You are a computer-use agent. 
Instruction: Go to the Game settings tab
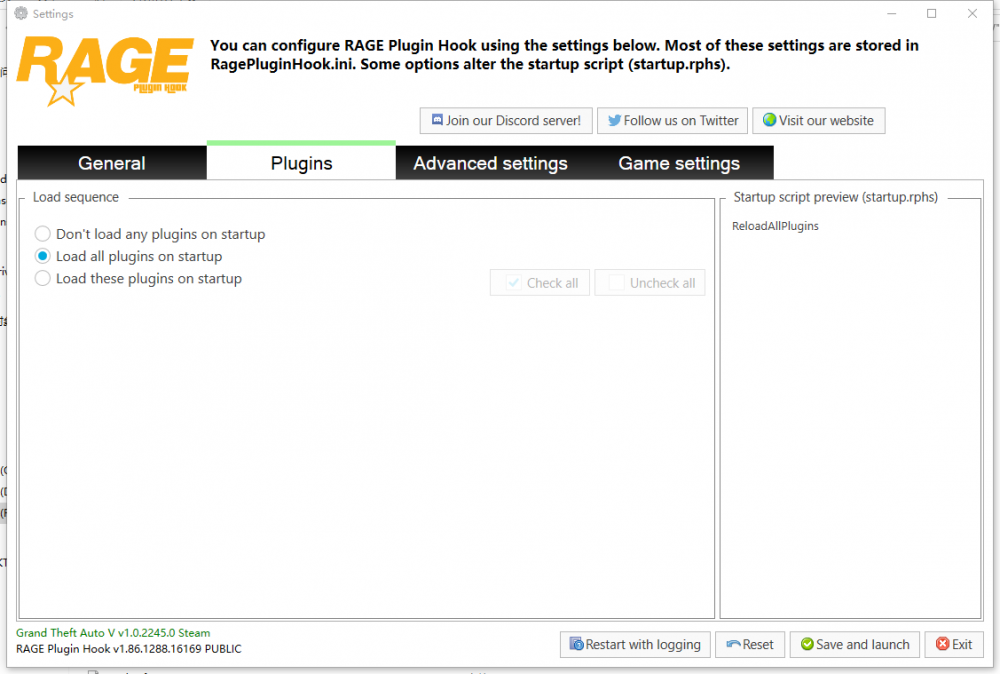coord(679,163)
